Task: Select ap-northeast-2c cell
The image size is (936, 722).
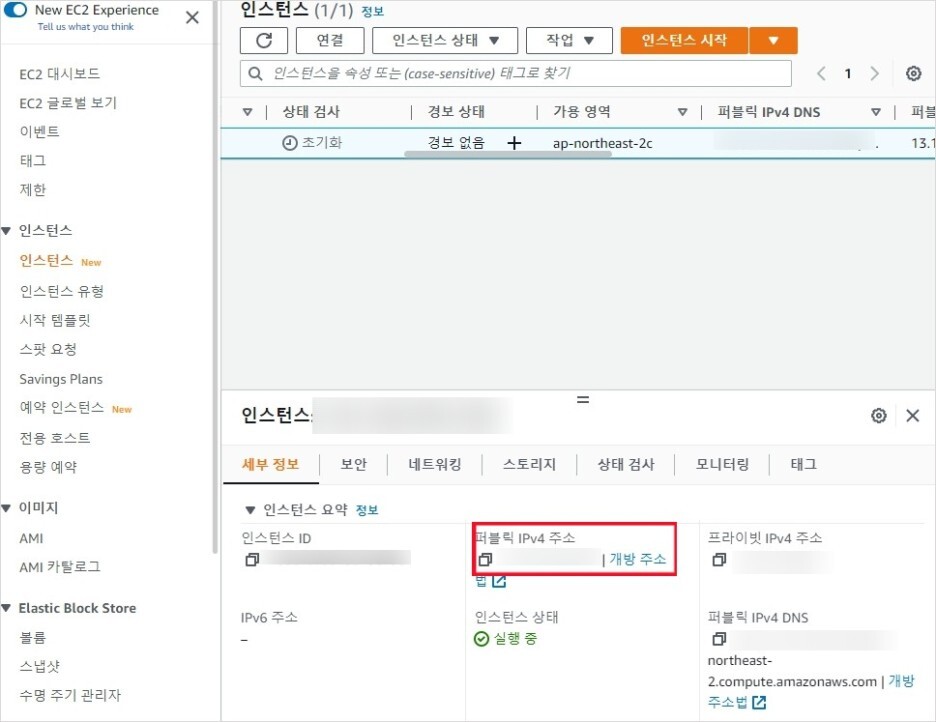Action: tap(602, 143)
